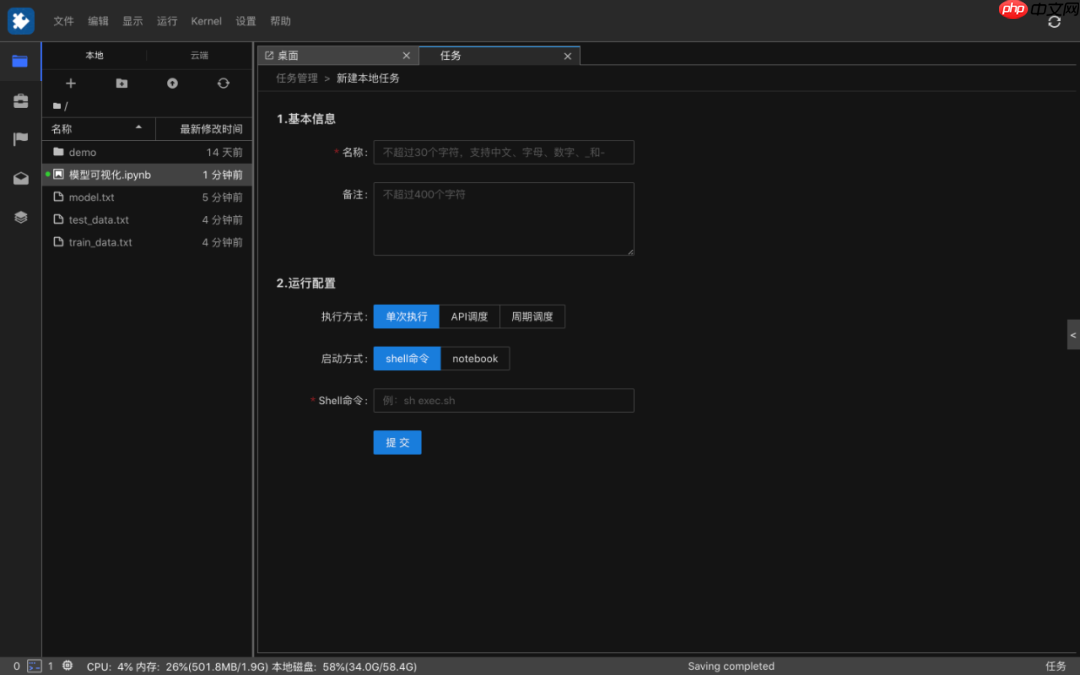Switch launch mode to notebook
This screenshot has height=675, width=1080.
coord(475,358)
